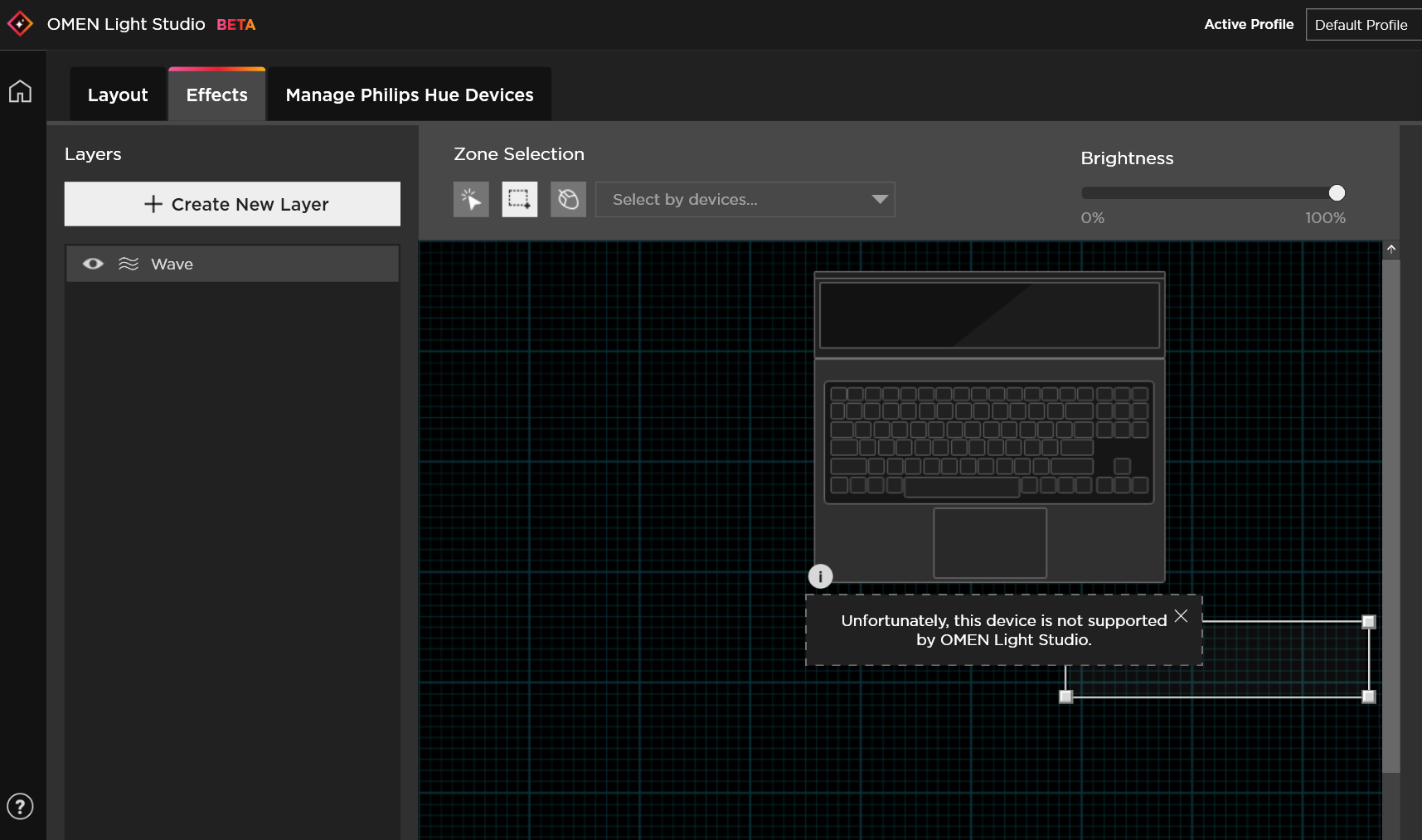
Task: Click the bottom-right handle of selection box
Action: pos(1369,697)
